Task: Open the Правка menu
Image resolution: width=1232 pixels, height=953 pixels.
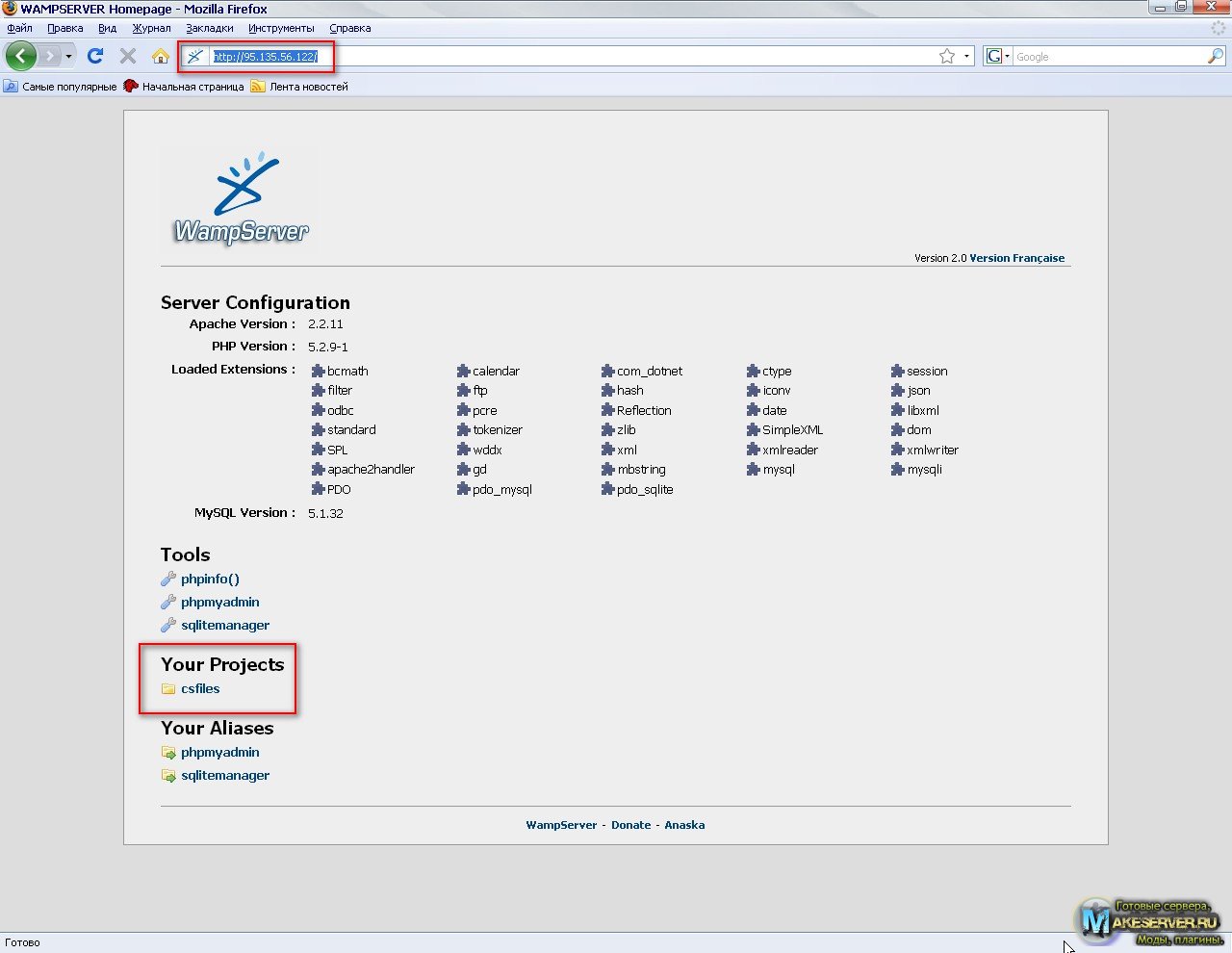Action: coord(64,28)
